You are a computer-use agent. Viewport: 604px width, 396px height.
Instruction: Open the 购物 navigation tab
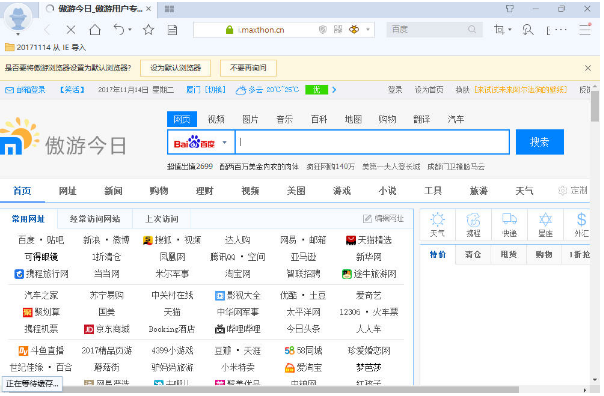pyautogui.click(x=159, y=191)
